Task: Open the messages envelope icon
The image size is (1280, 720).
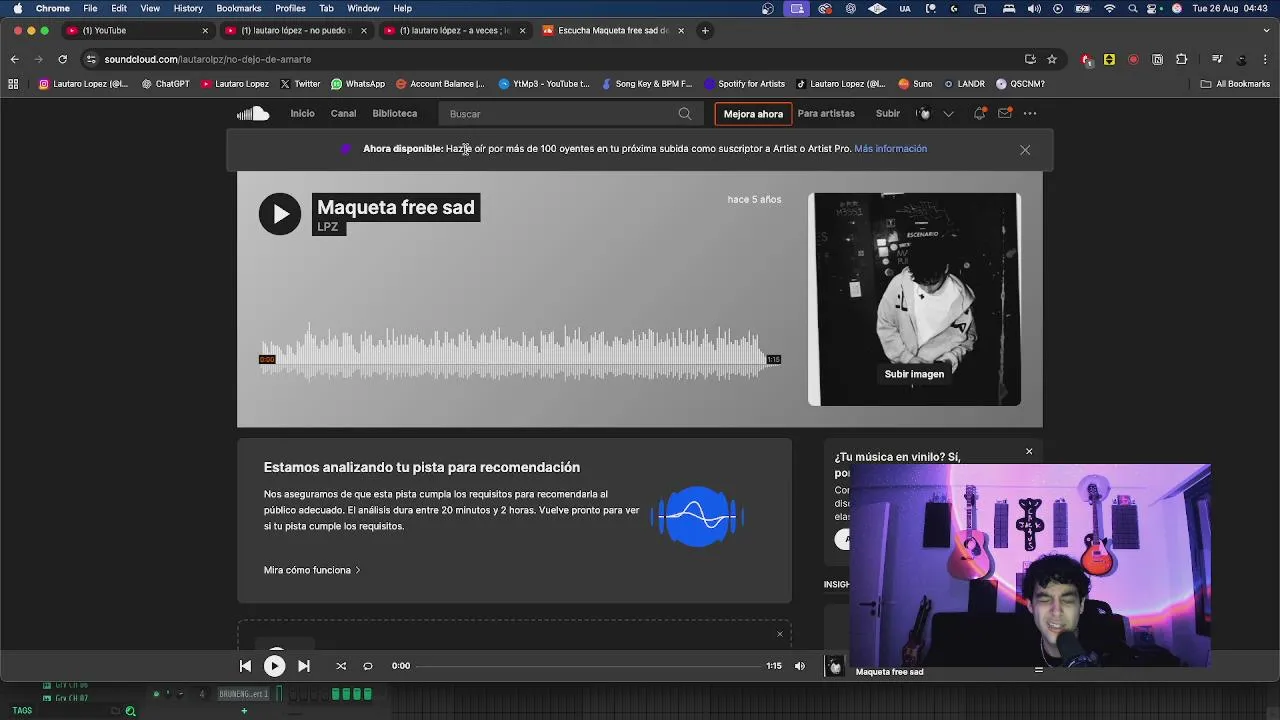Action: pyautogui.click(x=1005, y=114)
